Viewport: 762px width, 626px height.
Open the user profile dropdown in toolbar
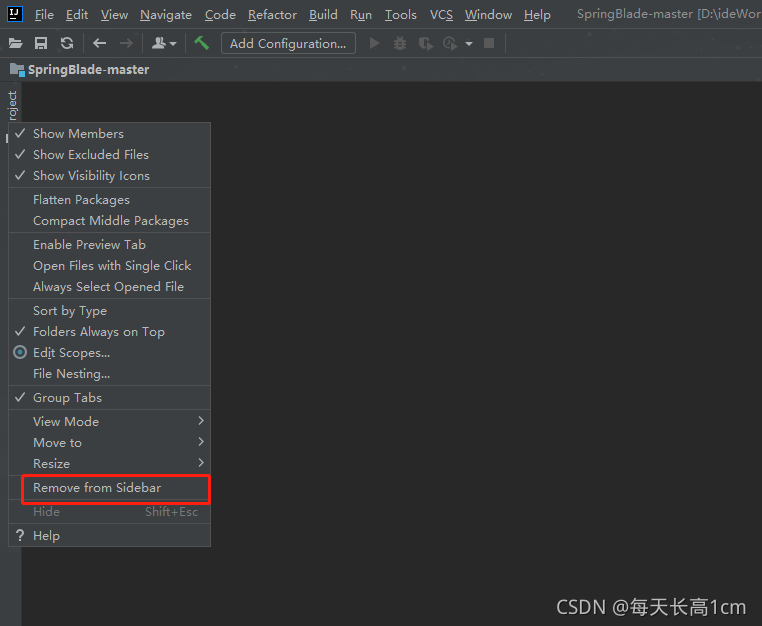163,43
